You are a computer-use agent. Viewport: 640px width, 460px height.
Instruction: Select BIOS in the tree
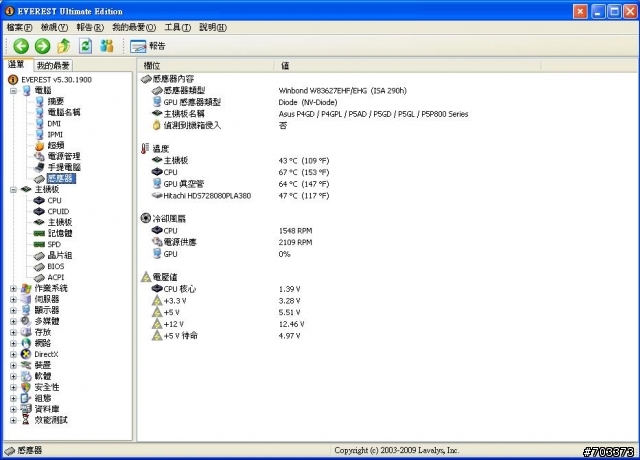[56, 267]
